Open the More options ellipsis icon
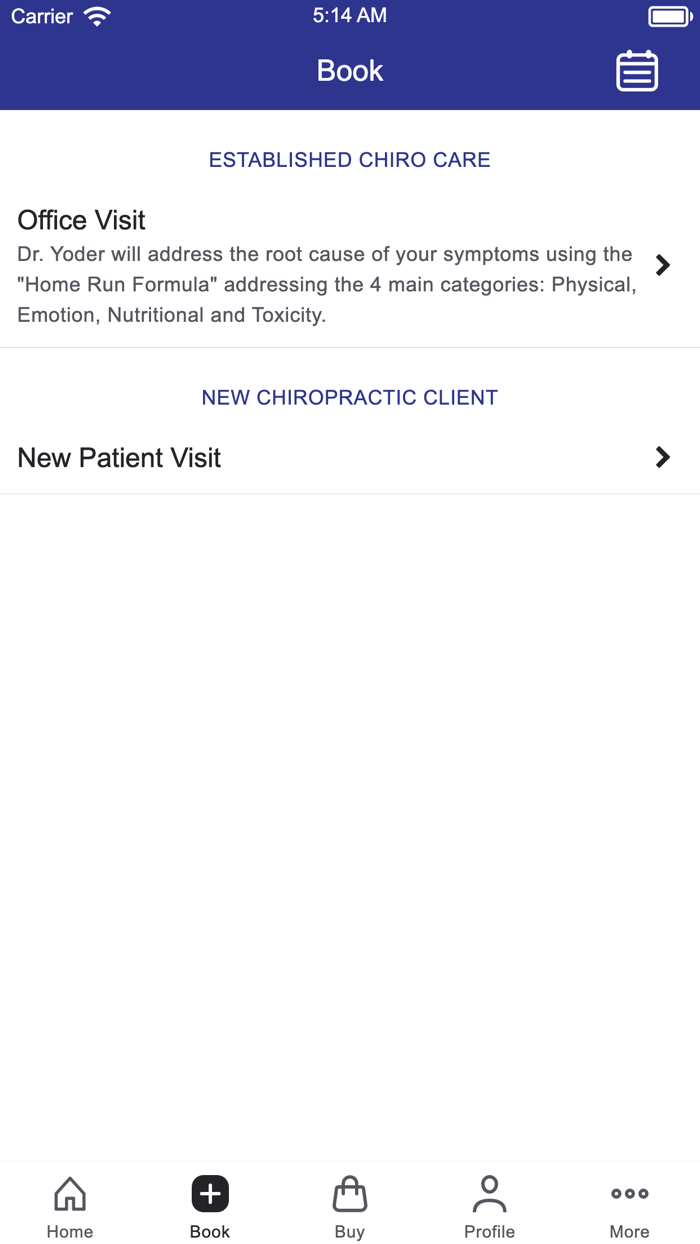 point(629,1192)
